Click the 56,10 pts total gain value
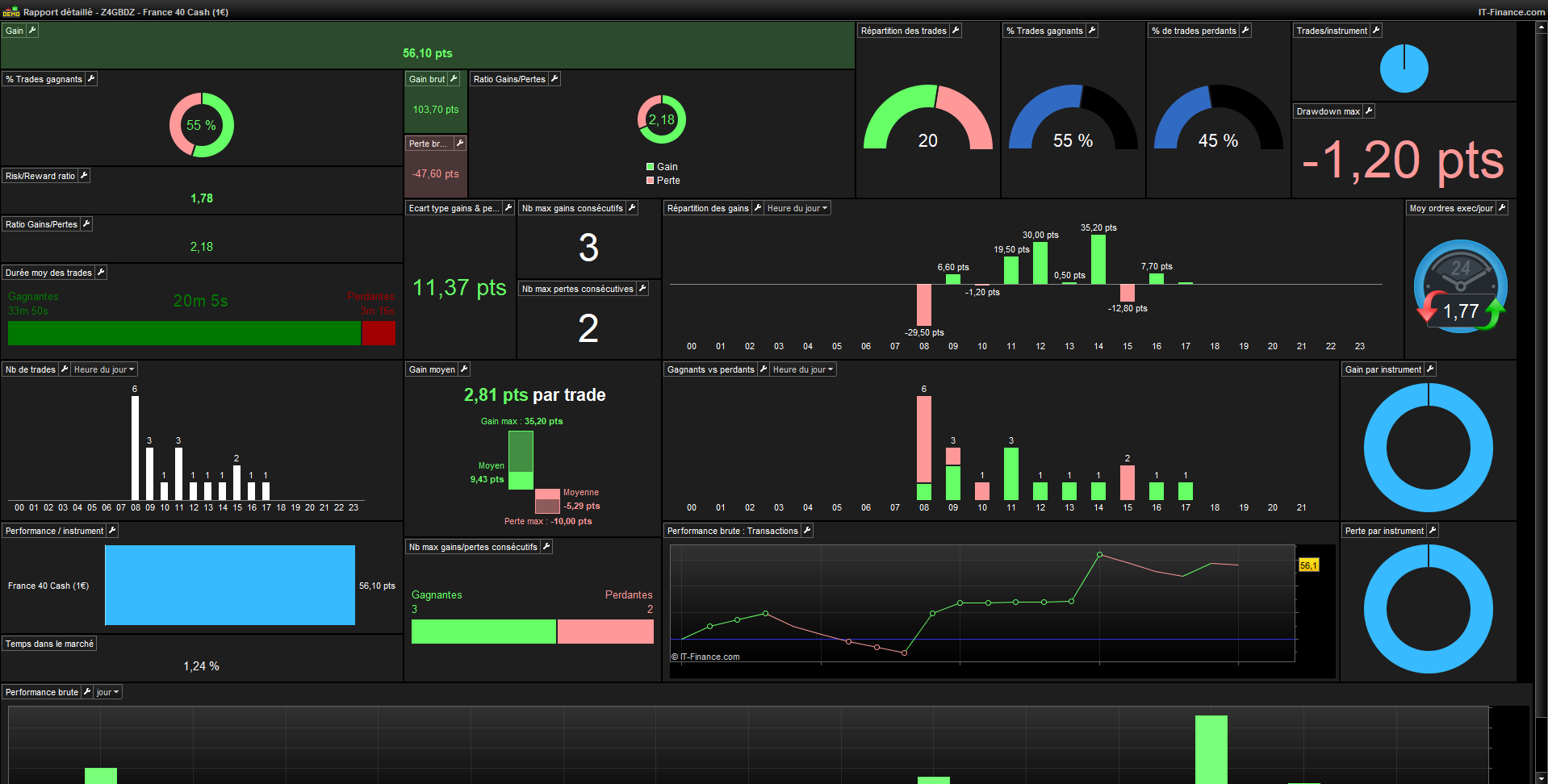Image resolution: width=1548 pixels, height=784 pixels. [428, 53]
